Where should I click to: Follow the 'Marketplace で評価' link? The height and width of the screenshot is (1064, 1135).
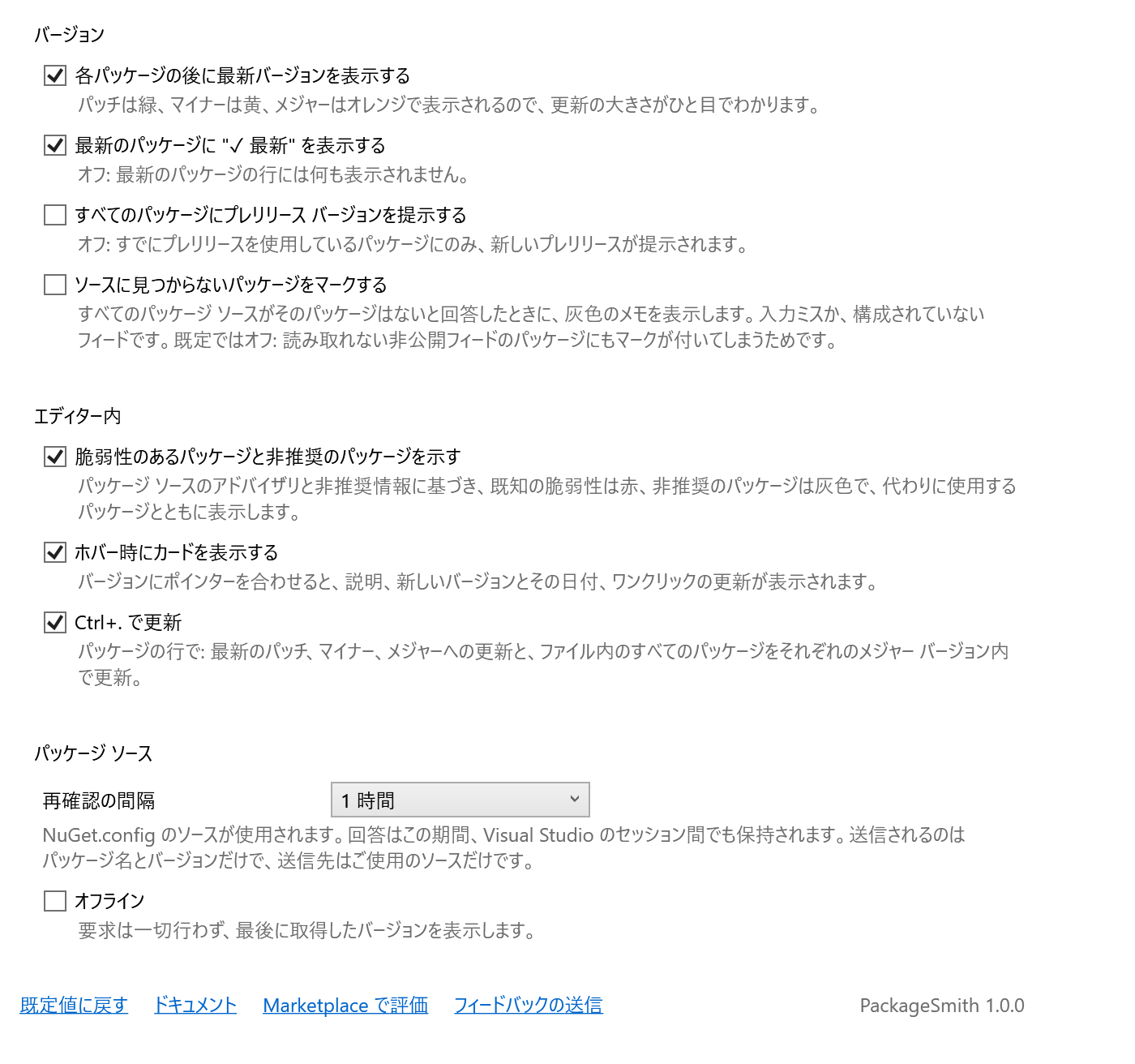345,1006
